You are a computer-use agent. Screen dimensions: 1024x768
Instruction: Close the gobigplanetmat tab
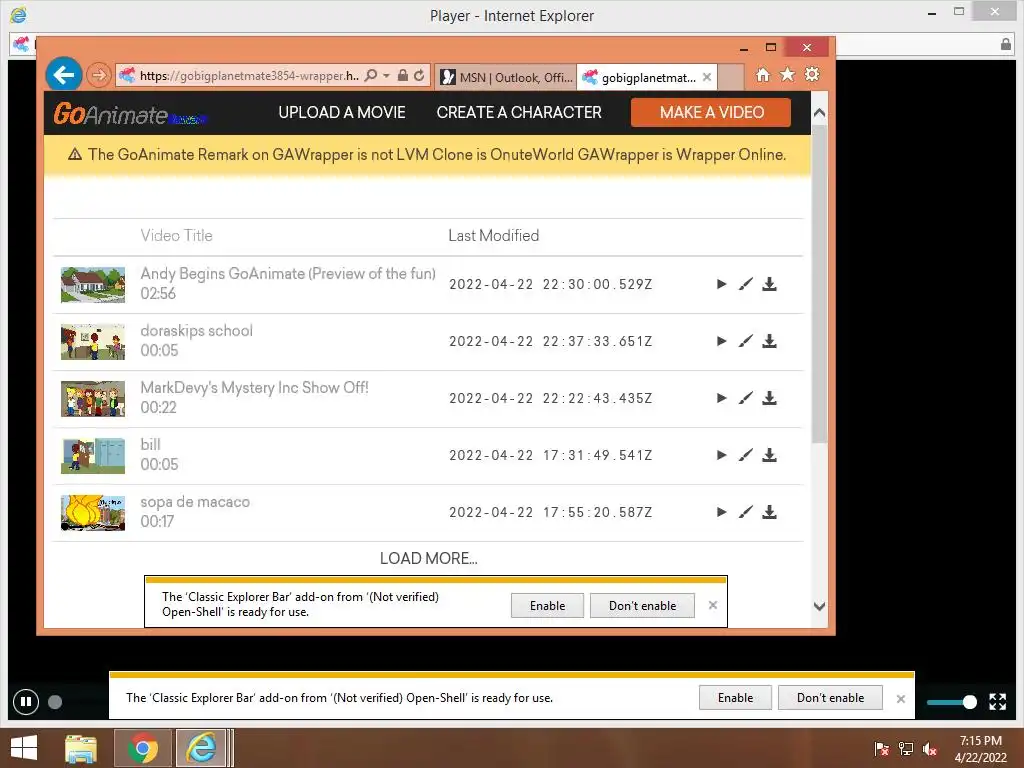[x=707, y=77]
